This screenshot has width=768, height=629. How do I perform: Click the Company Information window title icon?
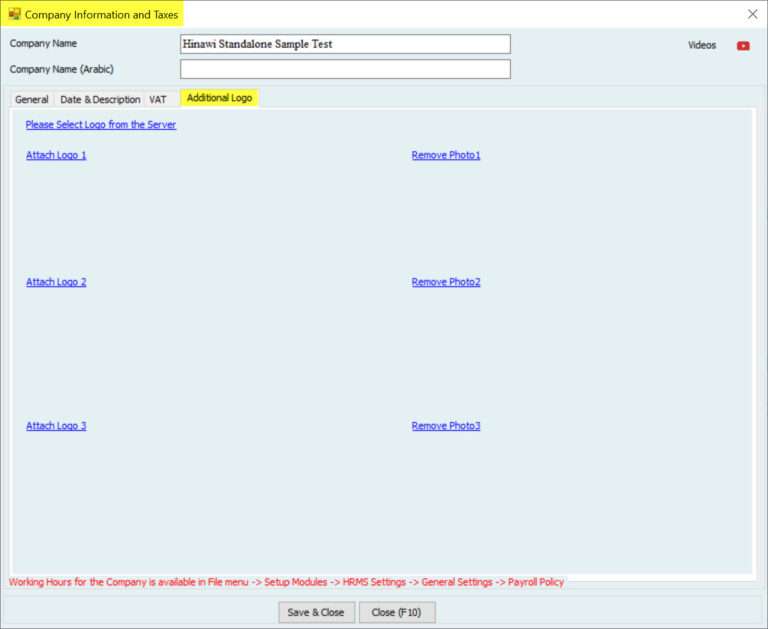(x=14, y=14)
